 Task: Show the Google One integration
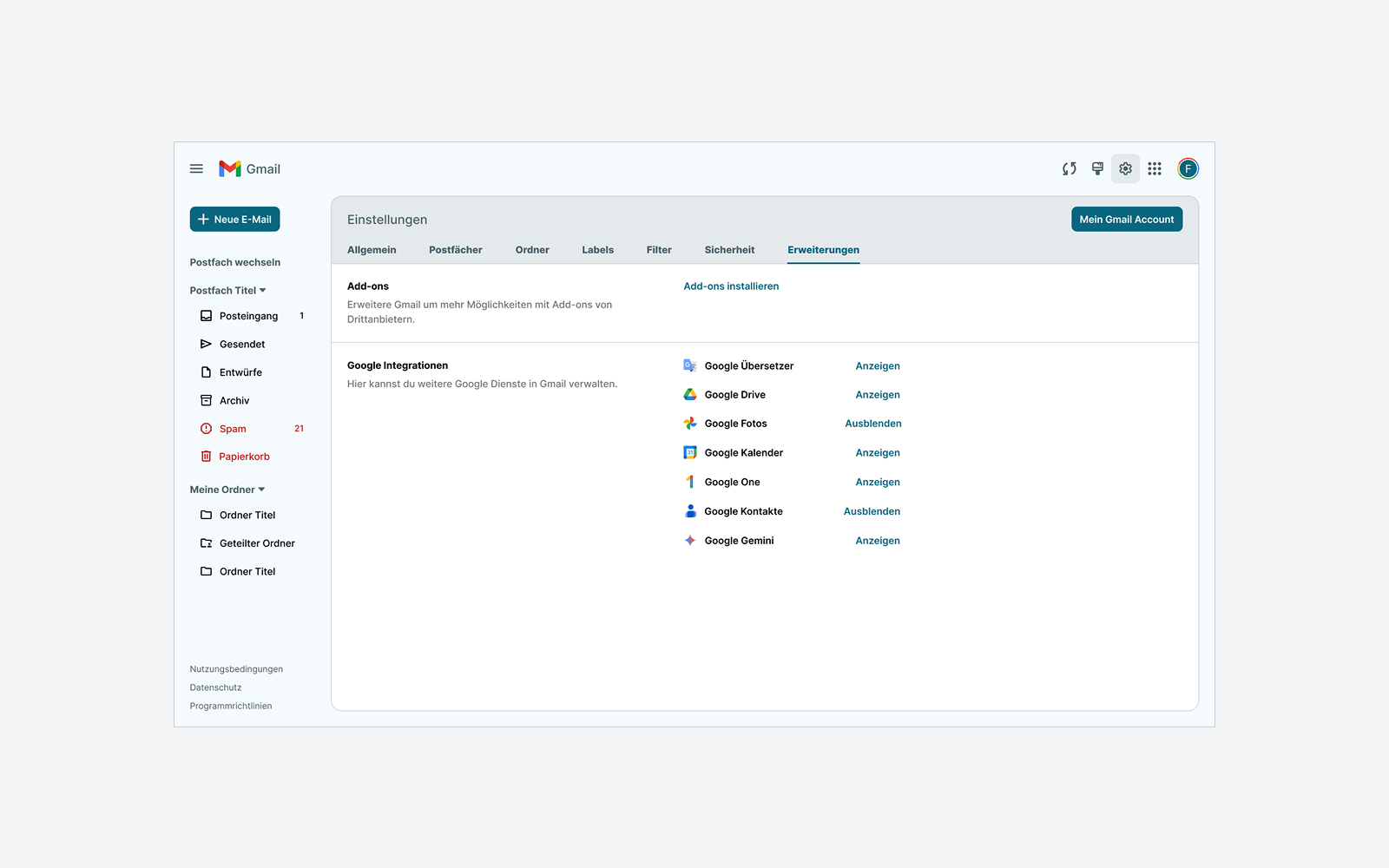coord(878,483)
